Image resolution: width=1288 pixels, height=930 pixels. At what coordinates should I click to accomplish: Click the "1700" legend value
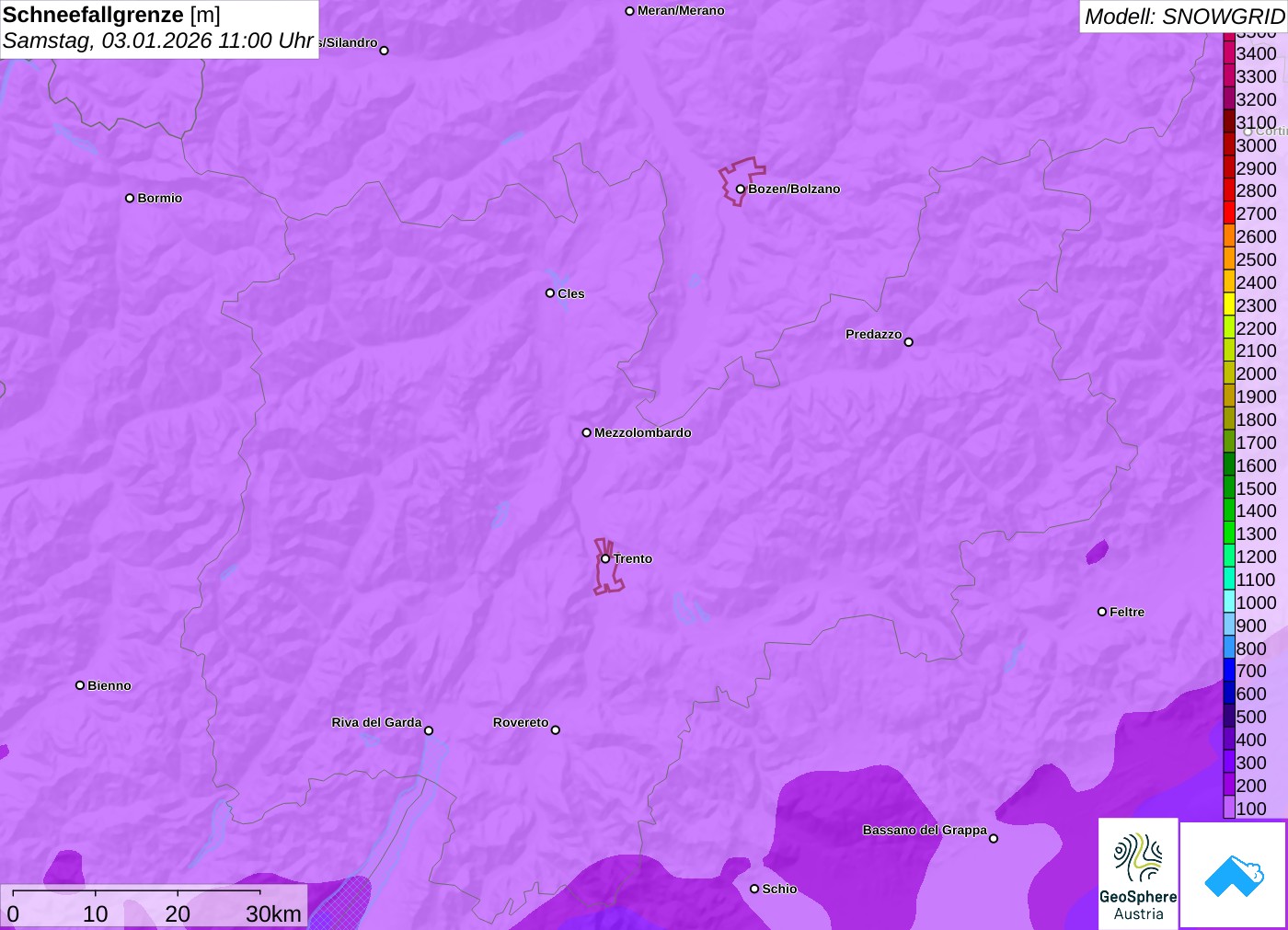[x=1256, y=442]
